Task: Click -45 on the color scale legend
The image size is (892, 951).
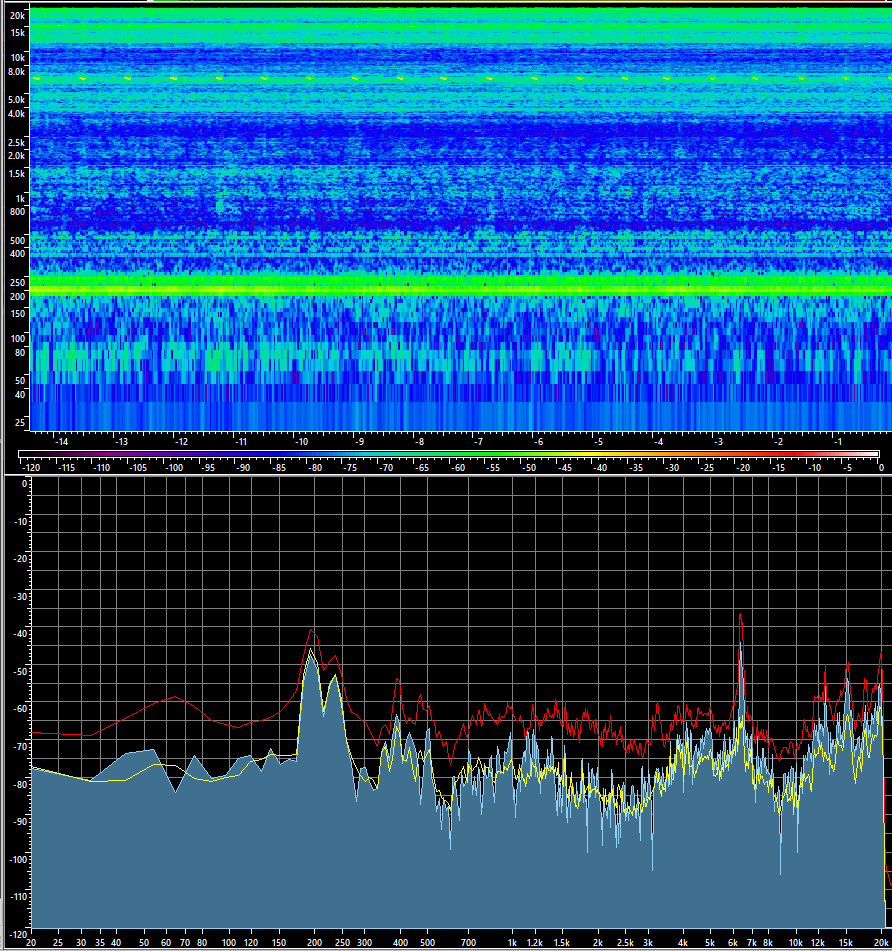Action: click(x=565, y=468)
